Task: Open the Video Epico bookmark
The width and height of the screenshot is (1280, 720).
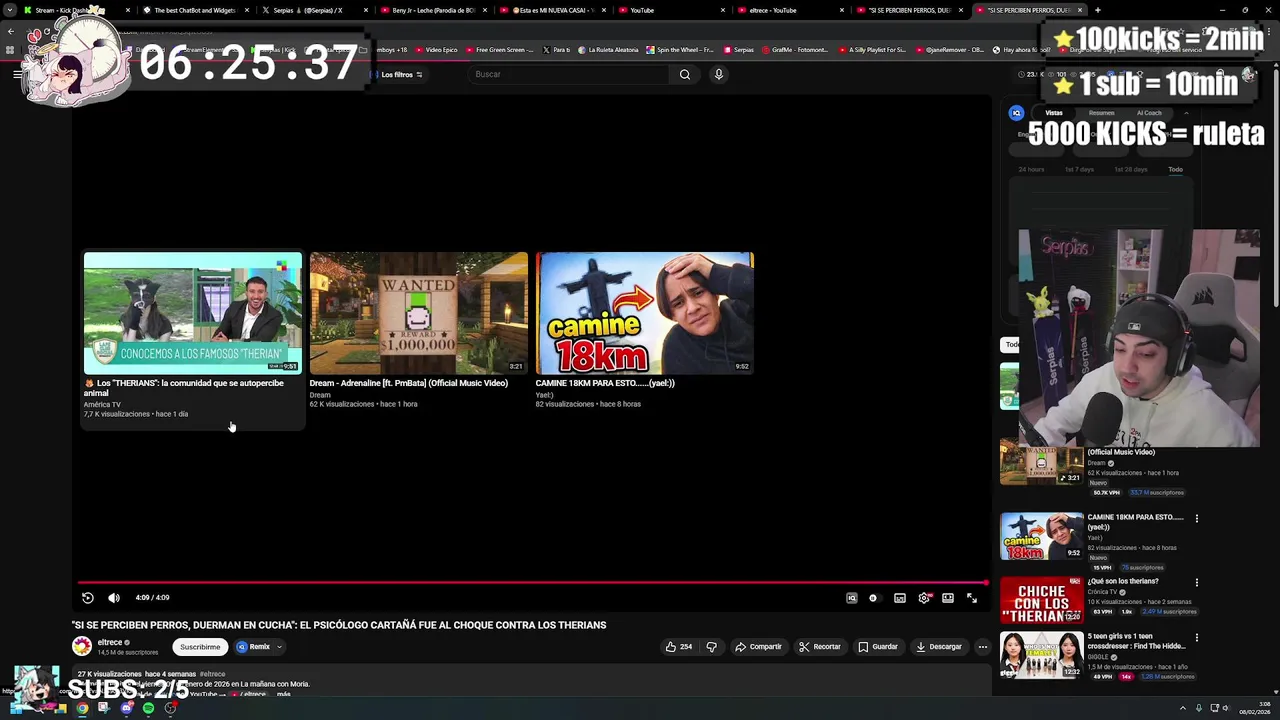Action: [436, 50]
